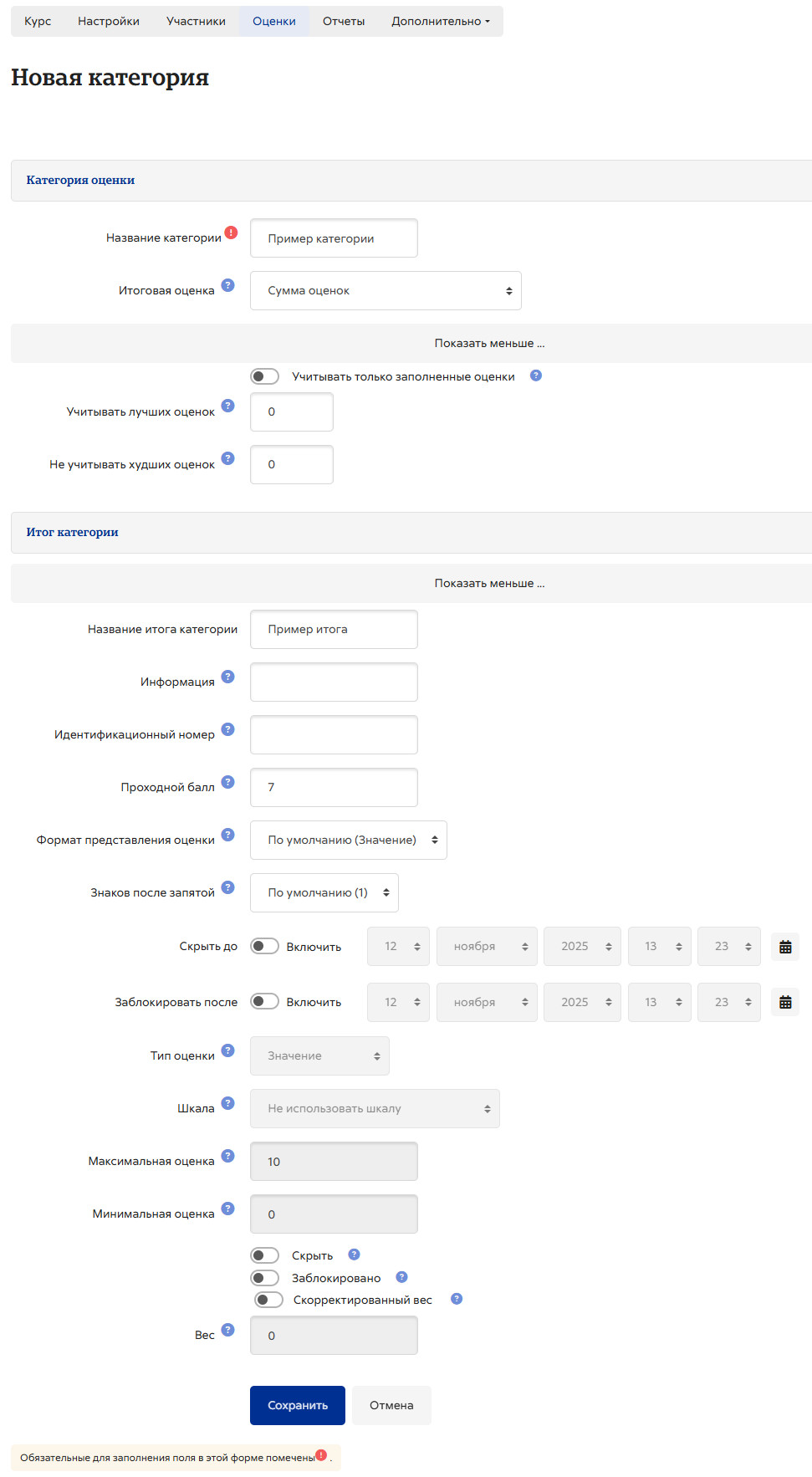Expand the Знаков после запятой dropdown

click(x=324, y=892)
